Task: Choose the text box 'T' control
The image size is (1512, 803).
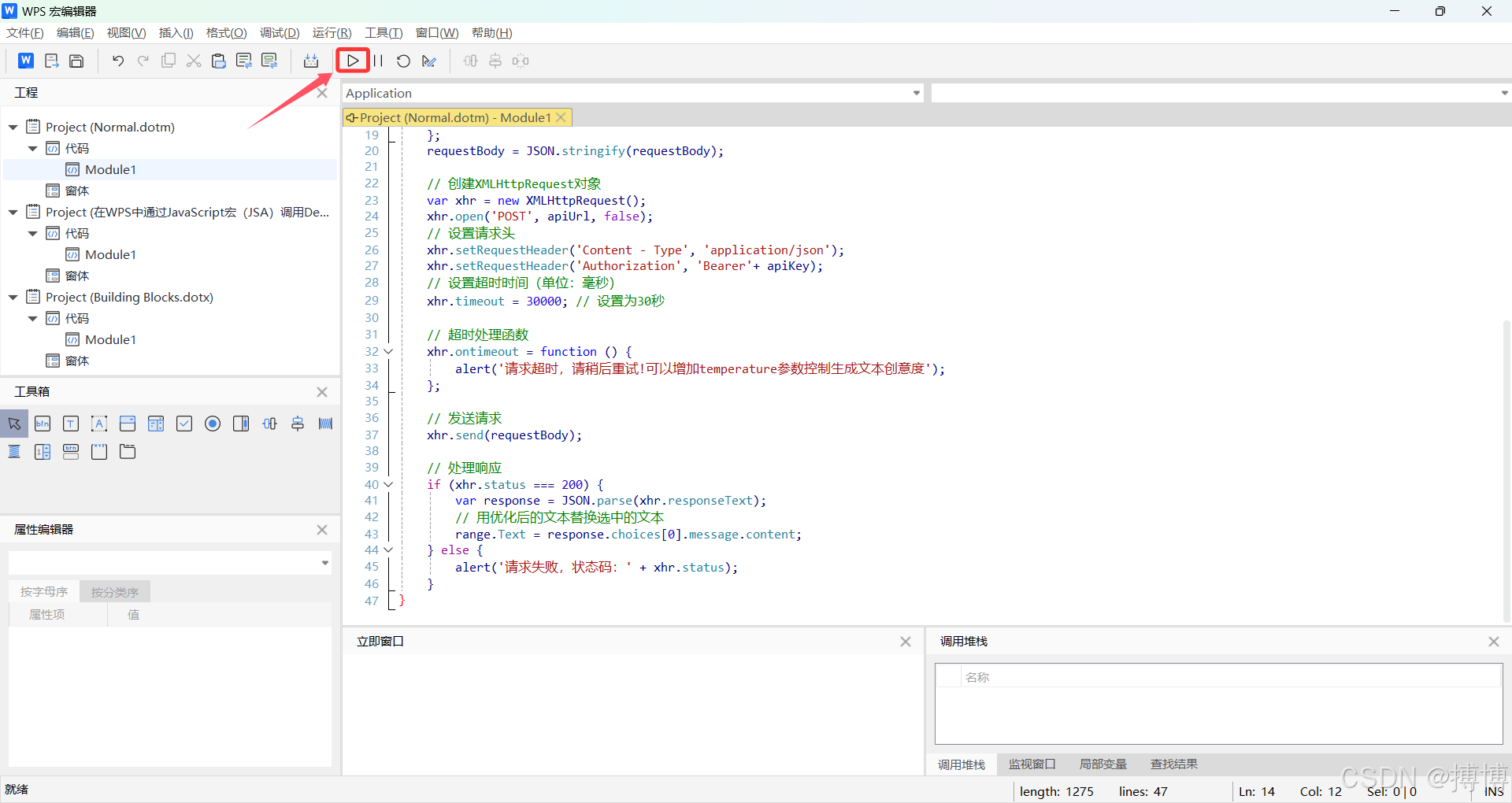Action: 71,424
